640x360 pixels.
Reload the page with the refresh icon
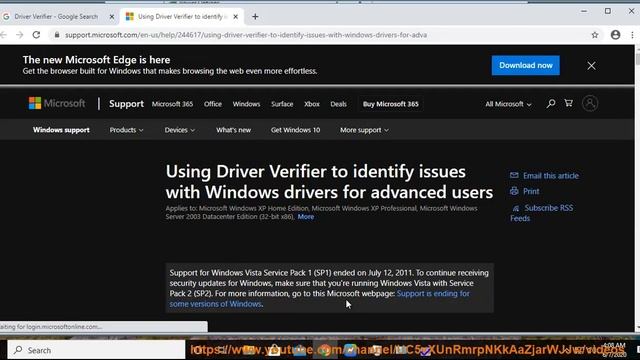coord(36,35)
